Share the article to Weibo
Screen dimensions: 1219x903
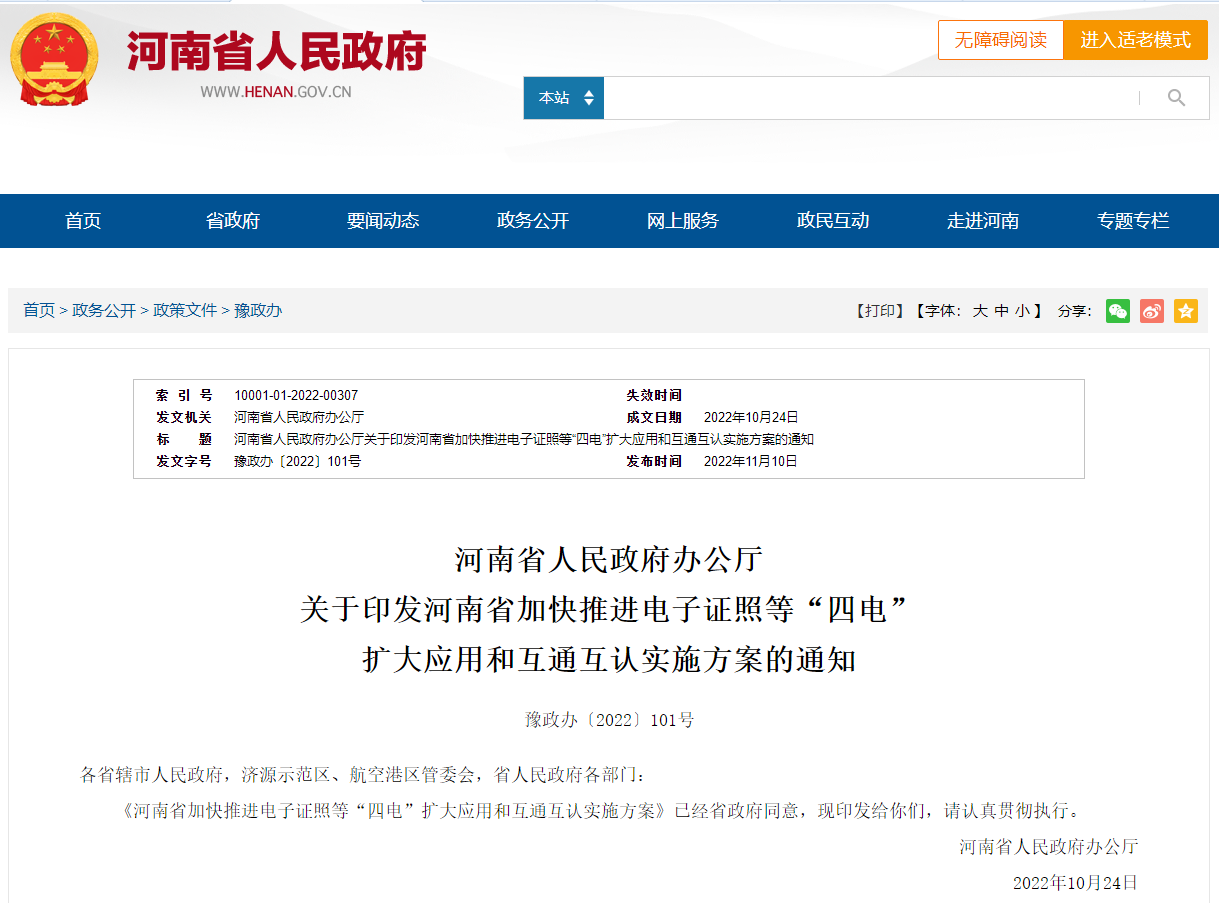click(x=1151, y=311)
